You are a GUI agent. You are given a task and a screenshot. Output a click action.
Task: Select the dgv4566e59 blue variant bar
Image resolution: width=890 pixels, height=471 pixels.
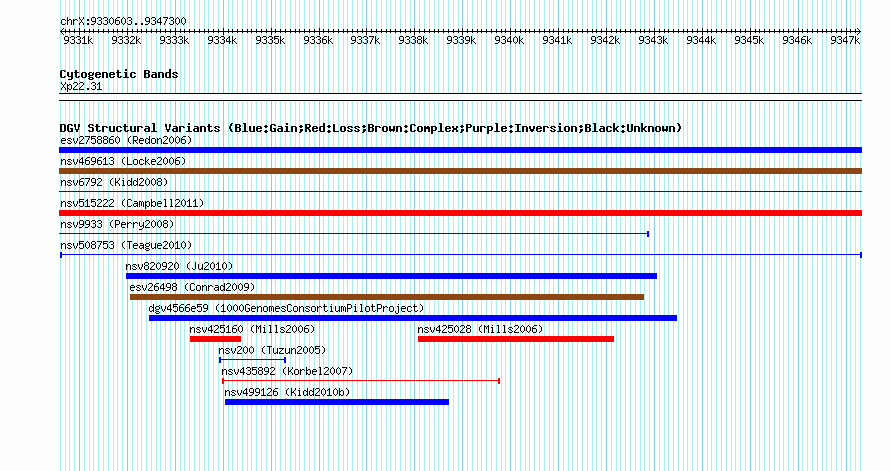413,318
